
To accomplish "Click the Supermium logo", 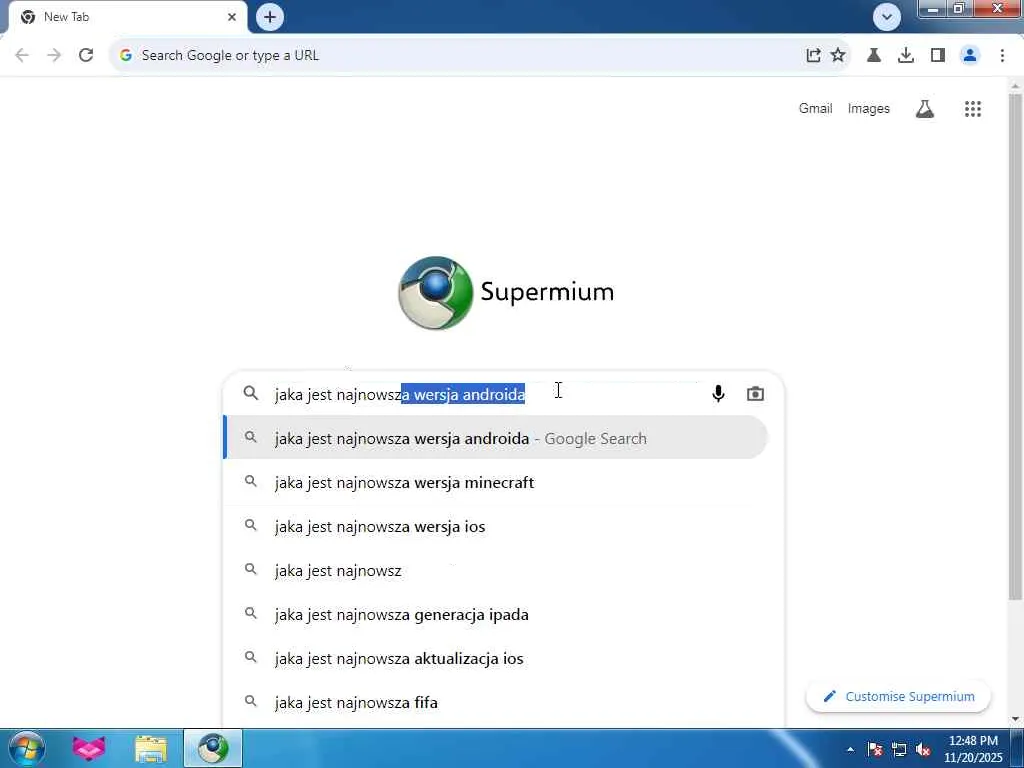I will (506, 293).
